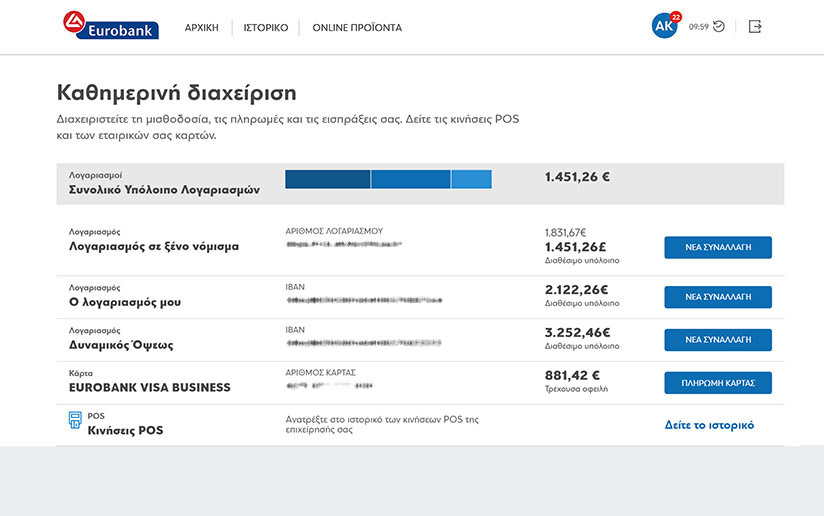The image size is (824, 516).
Task: Click the 2.122,26€ balance
Action: [576, 290]
